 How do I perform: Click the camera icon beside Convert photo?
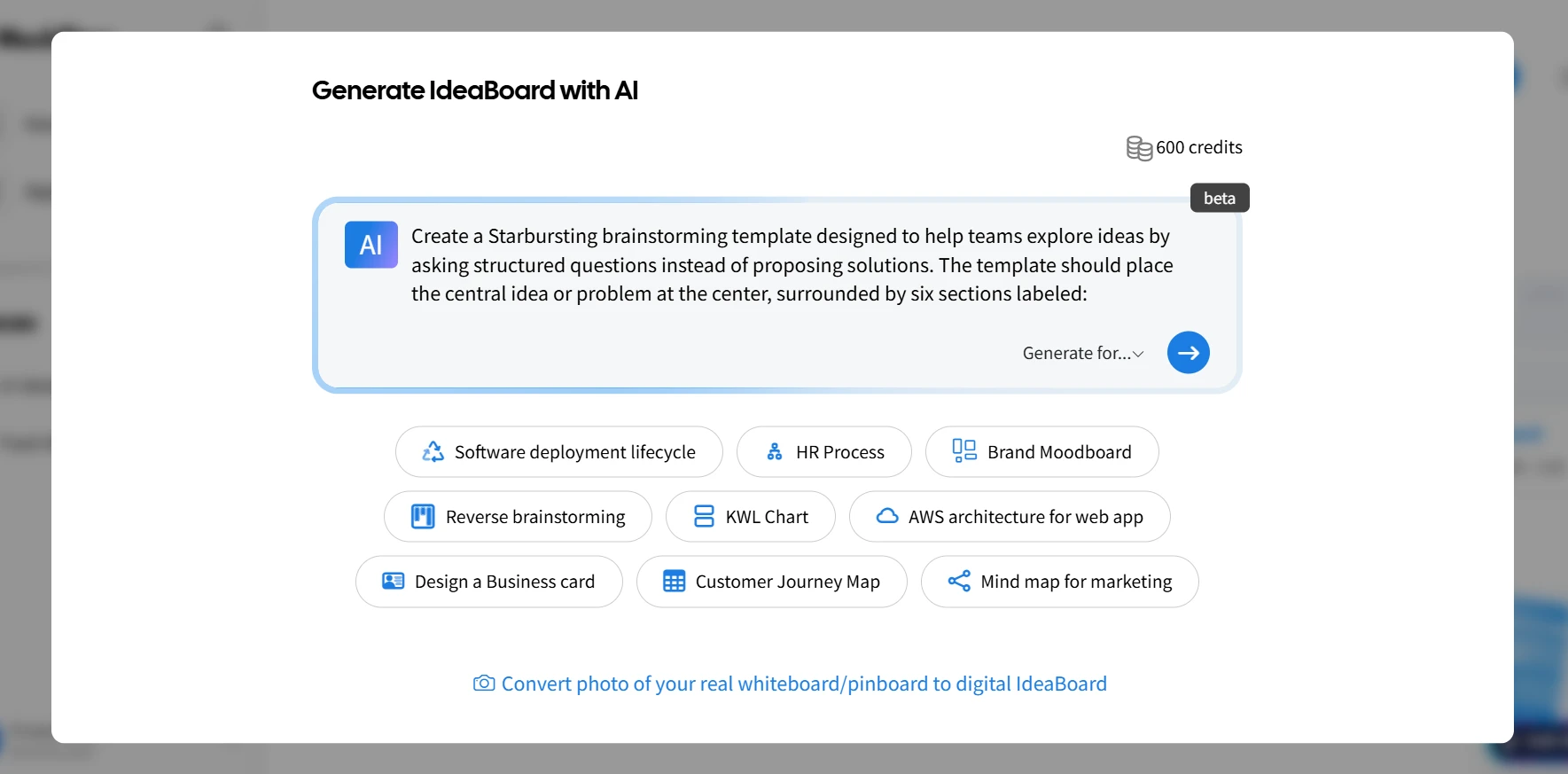pos(484,684)
